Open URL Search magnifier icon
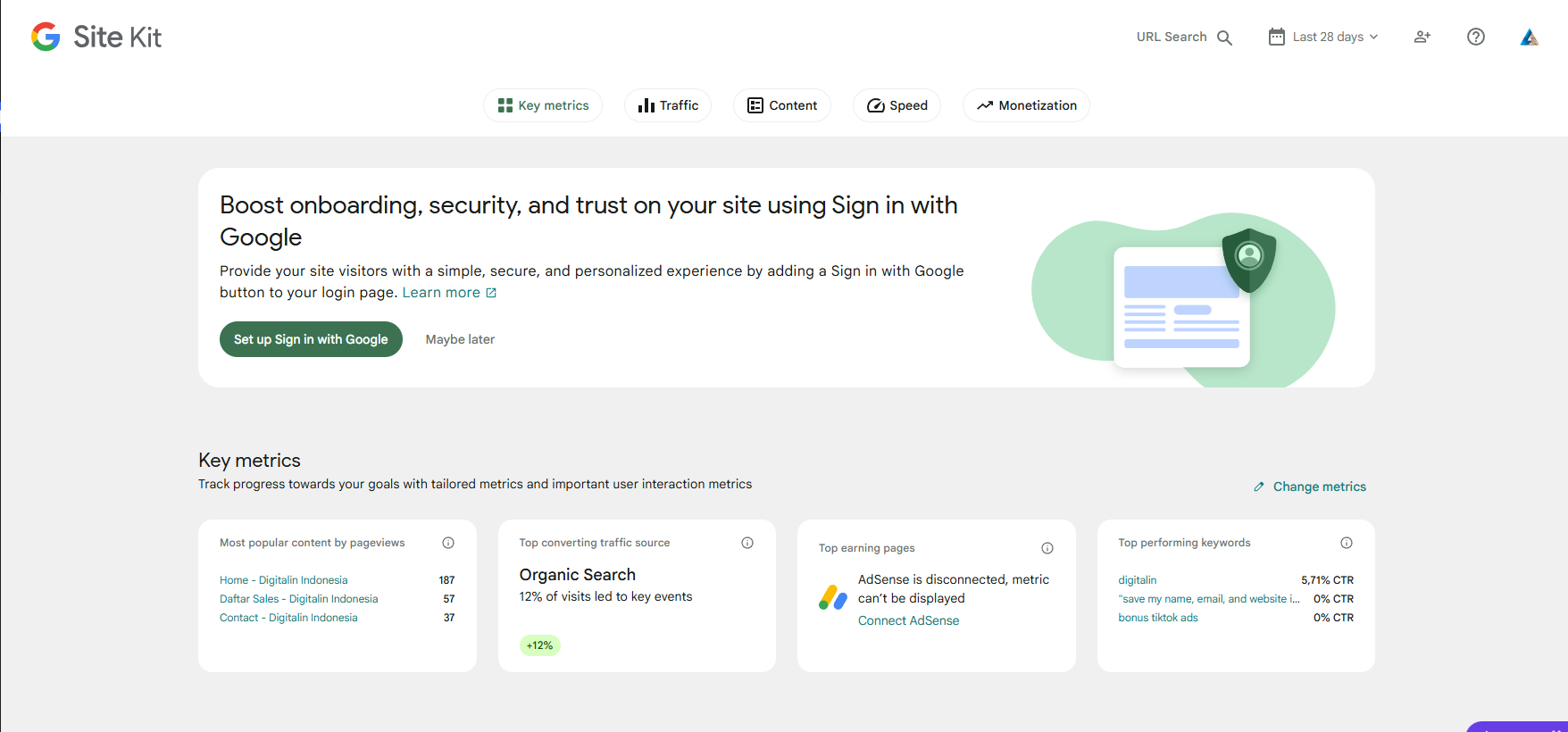Screen dimensions: 1568x732 click(1224, 37)
